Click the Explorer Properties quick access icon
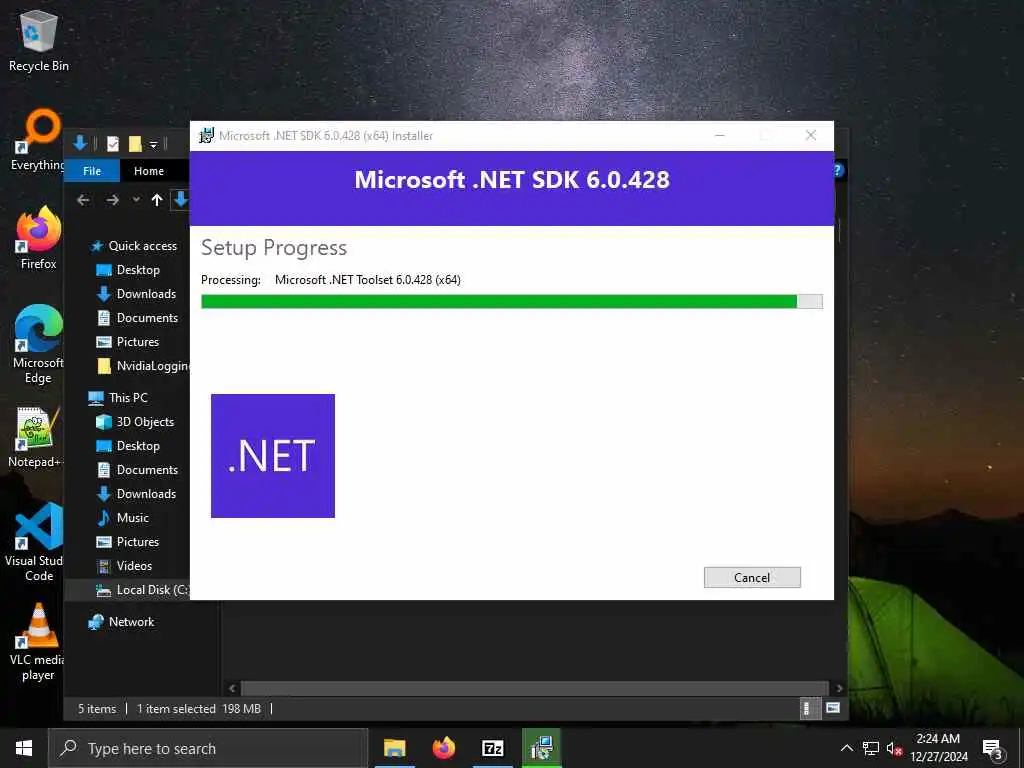 coord(113,144)
